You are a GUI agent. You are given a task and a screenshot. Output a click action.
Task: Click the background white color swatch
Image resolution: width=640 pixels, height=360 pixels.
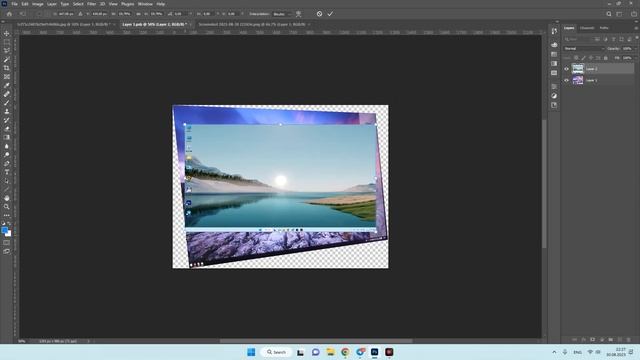(9, 234)
